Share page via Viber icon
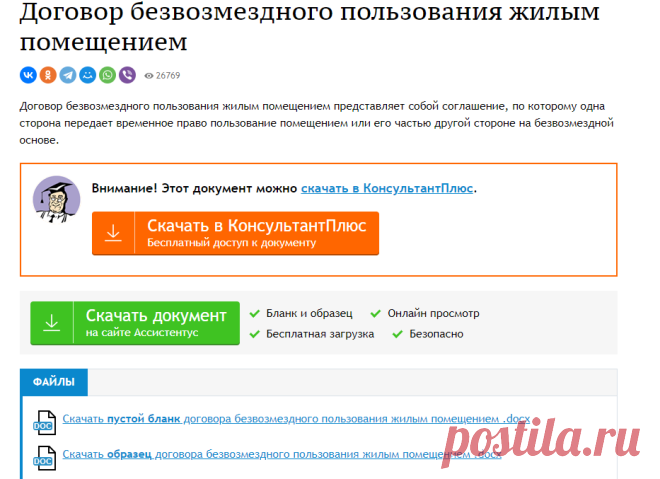The width and height of the screenshot is (660, 479). click(x=127, y=75)
